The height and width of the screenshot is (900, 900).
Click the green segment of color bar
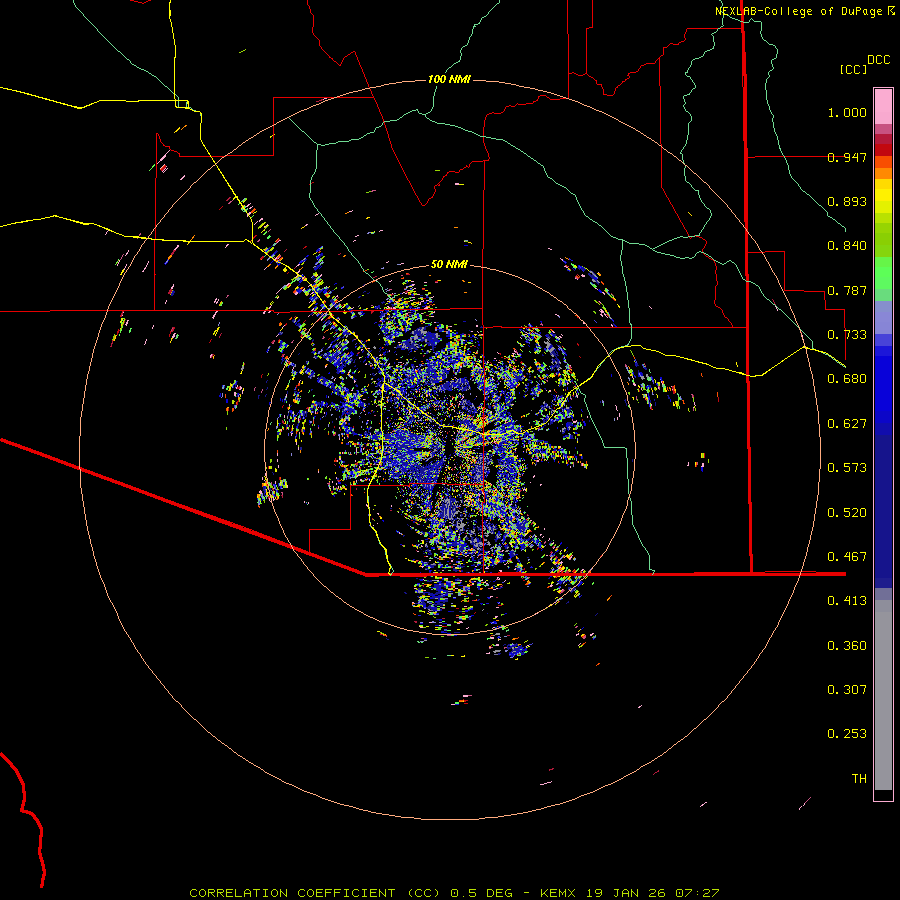point(883,273)
